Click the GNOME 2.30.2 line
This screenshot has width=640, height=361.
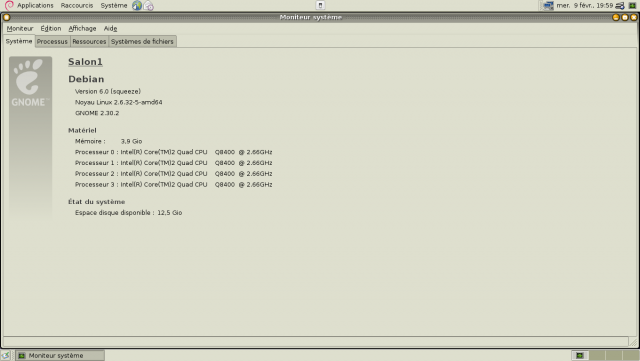[97, 113]
